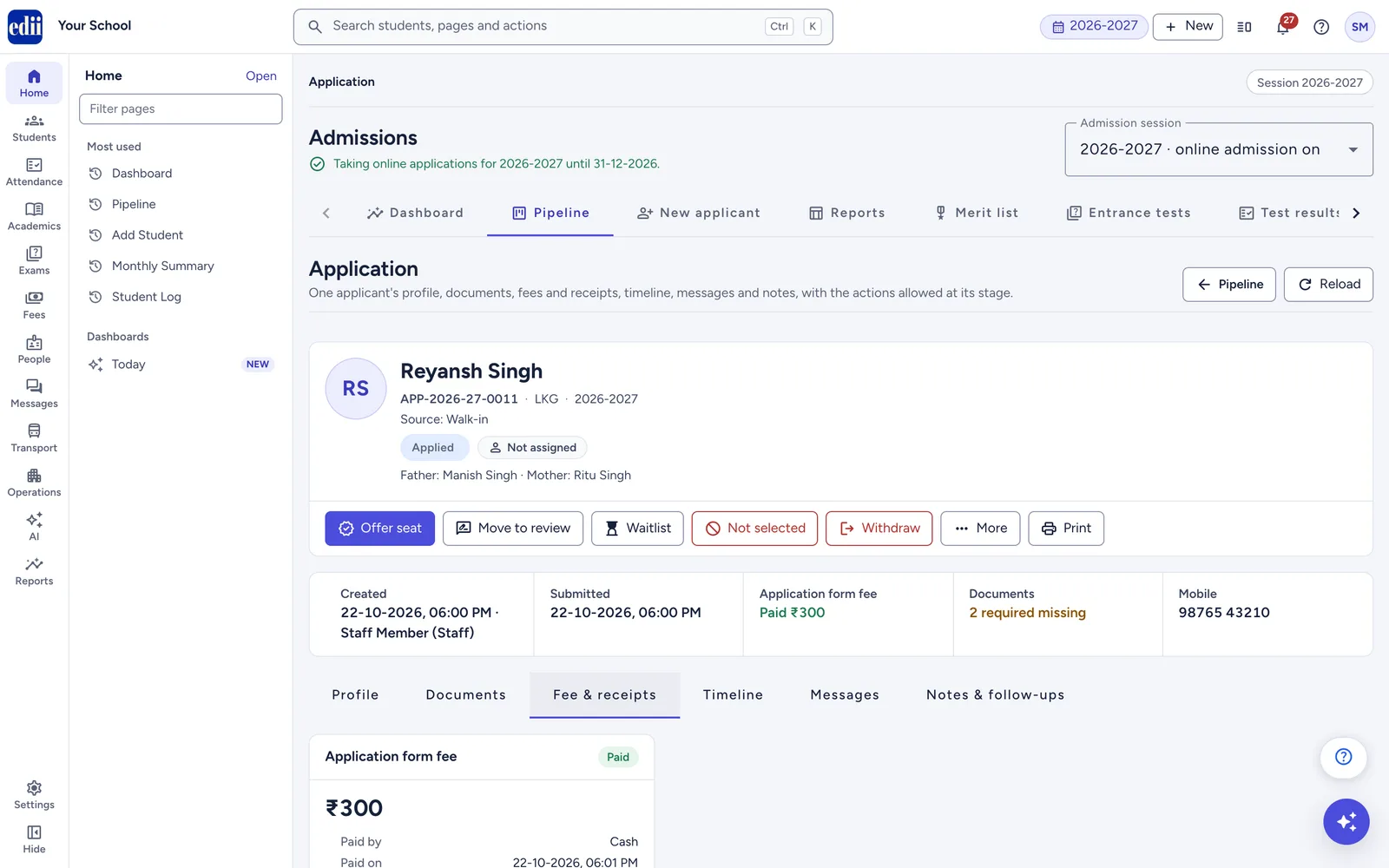This screenshot has height=868, width=1389.
Task: Click the Move to review button
Action: click(x=513, y=528)
